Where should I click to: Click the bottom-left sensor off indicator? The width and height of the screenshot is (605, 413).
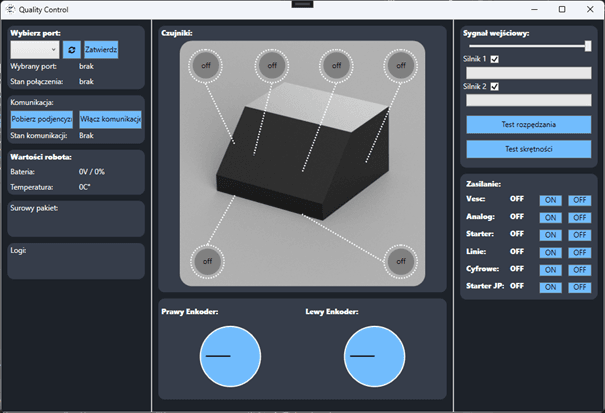[x=207, y=260]
